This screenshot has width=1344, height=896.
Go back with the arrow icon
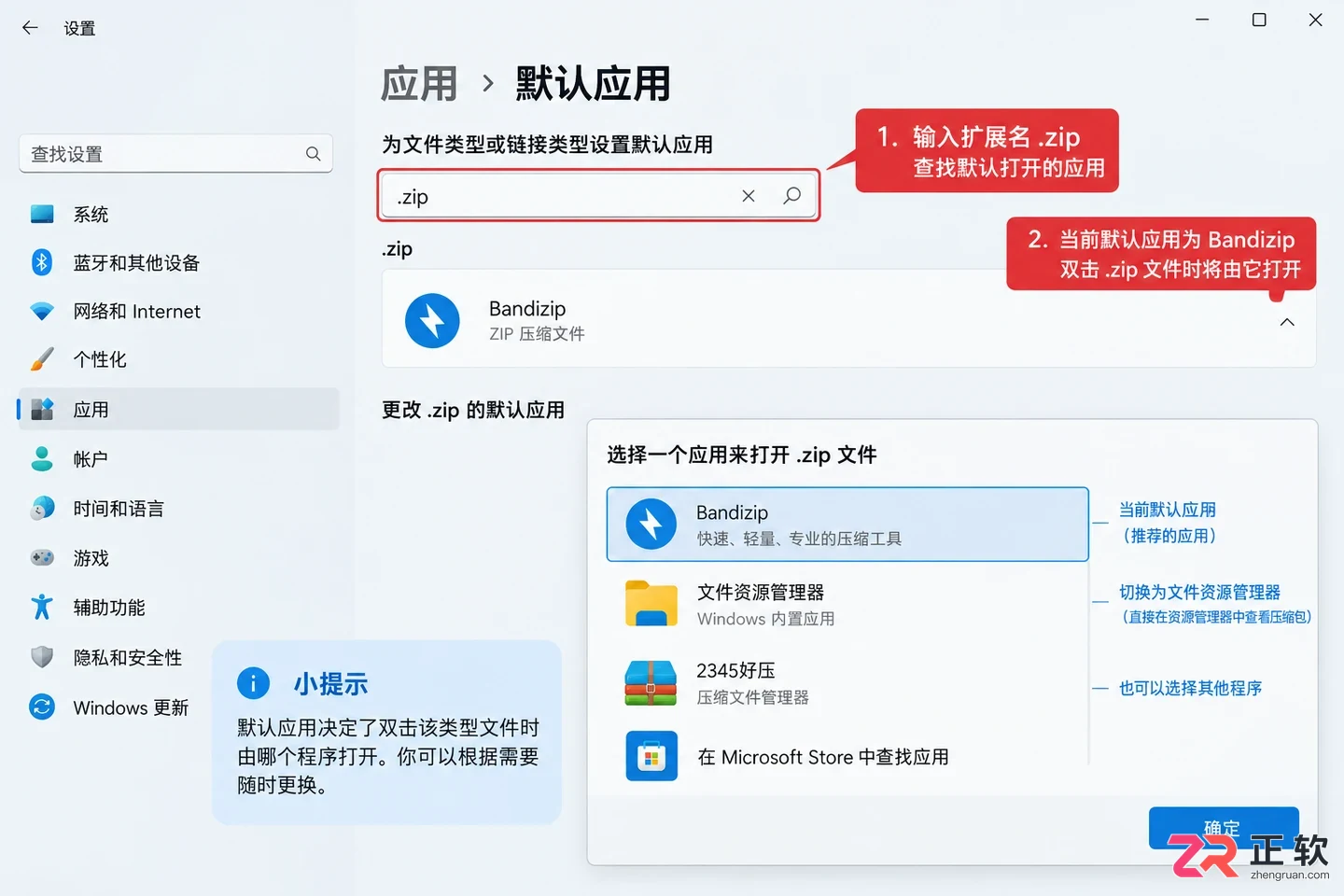click(x=30, y=28)
